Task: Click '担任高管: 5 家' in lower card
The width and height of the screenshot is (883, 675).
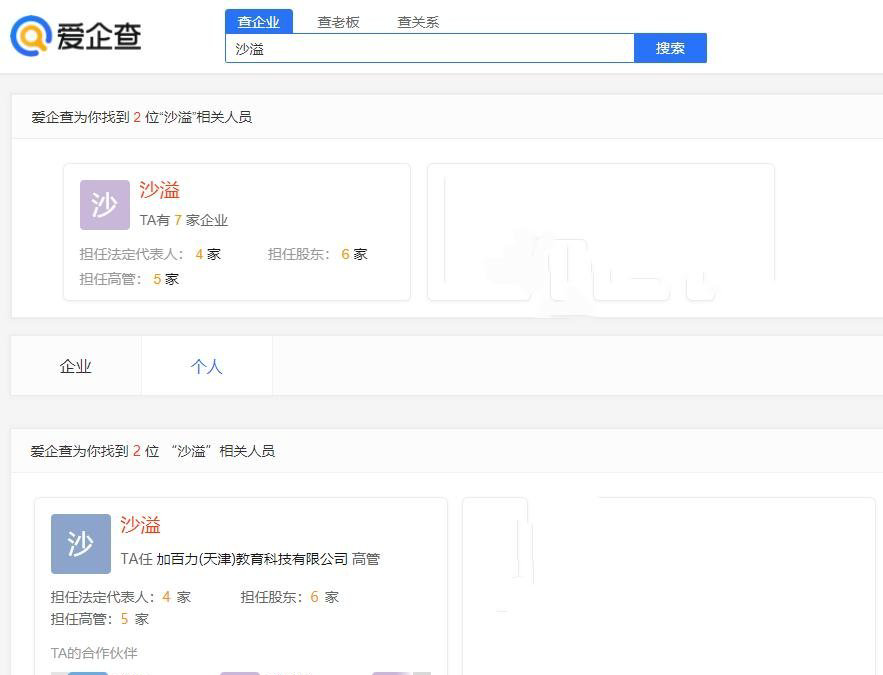Action: click(x=100, y=619)
